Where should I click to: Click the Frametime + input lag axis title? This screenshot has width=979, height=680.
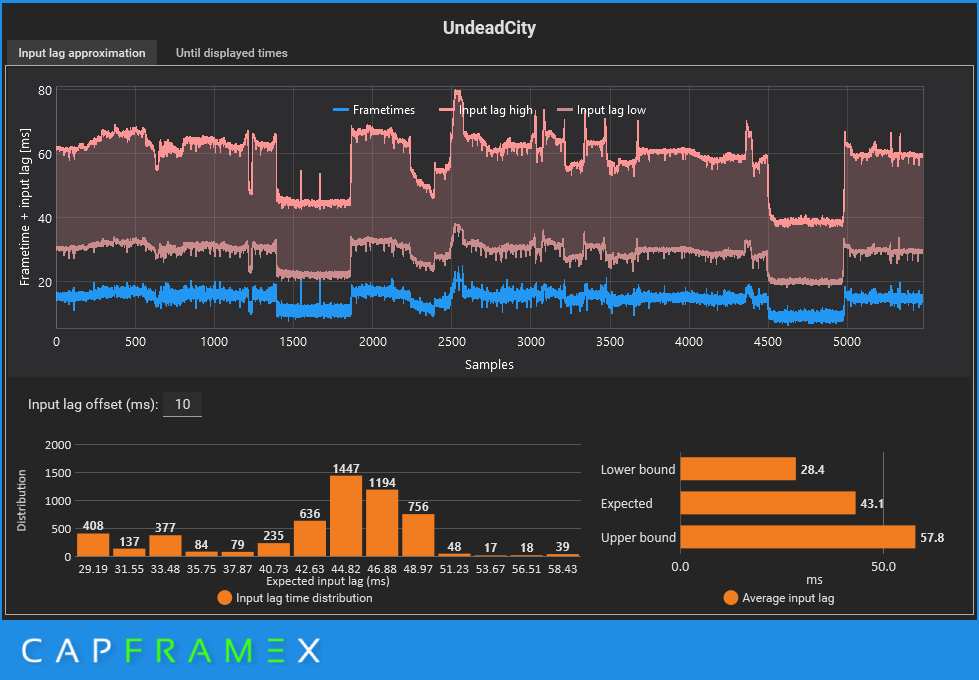(x=25, y=207)
